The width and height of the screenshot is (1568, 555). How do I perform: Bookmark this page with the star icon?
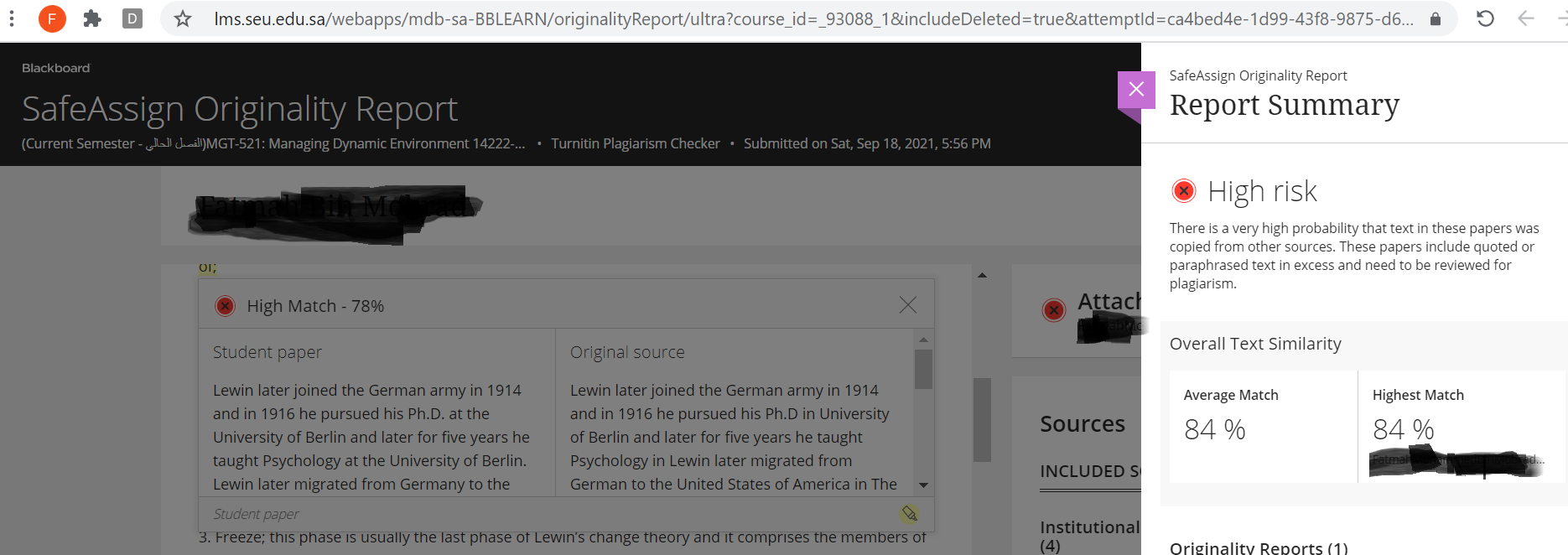183,18
